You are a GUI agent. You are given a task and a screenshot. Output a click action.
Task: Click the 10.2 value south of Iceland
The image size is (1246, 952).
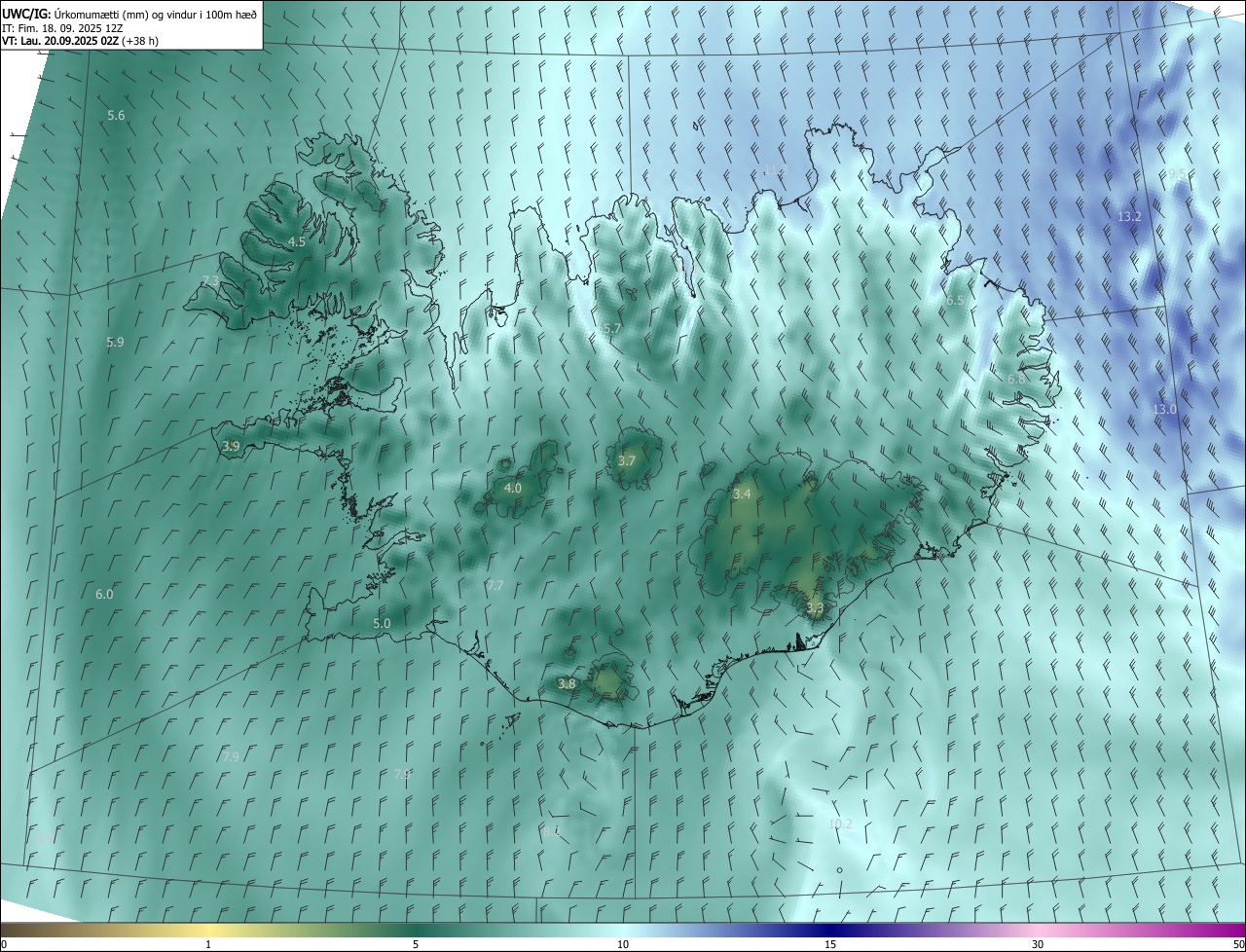tap(840, 824)
